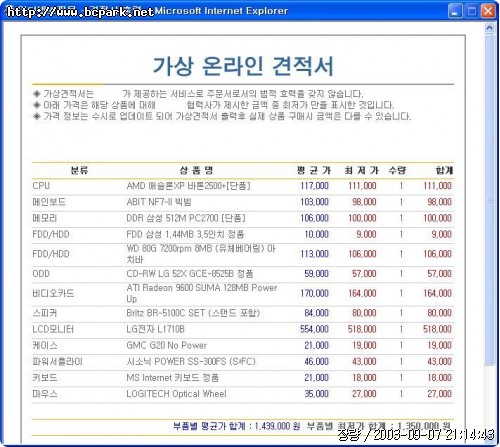
Task: Click the '수량' column header
Action: pos(397,171)
